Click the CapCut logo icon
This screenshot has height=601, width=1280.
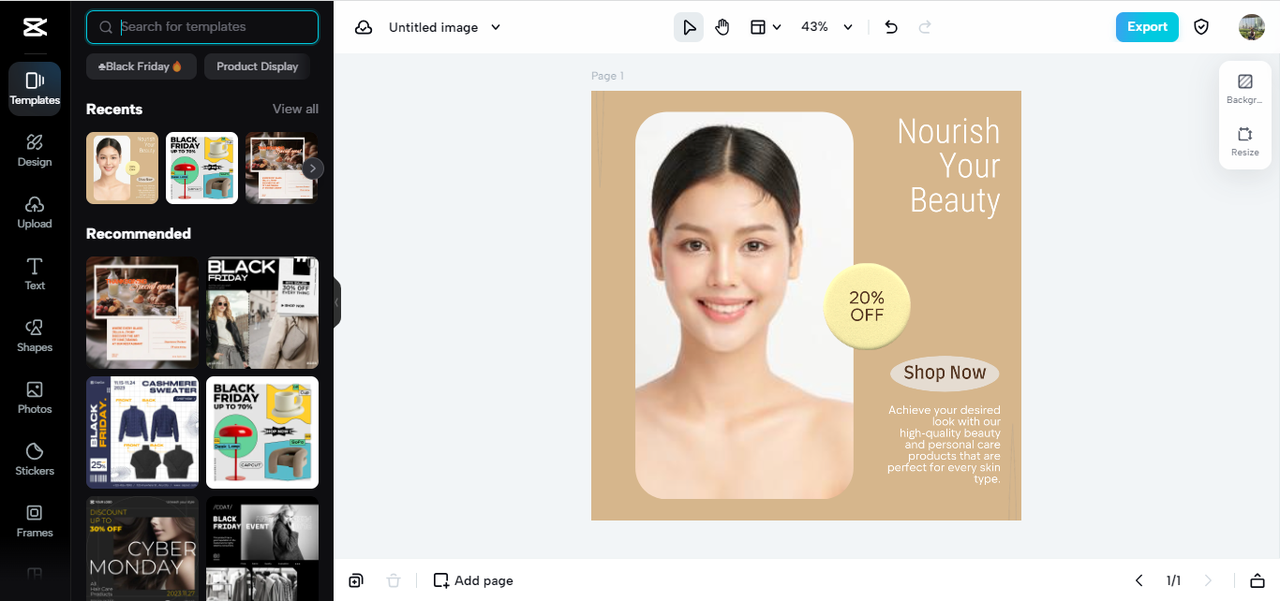(34, 27)
